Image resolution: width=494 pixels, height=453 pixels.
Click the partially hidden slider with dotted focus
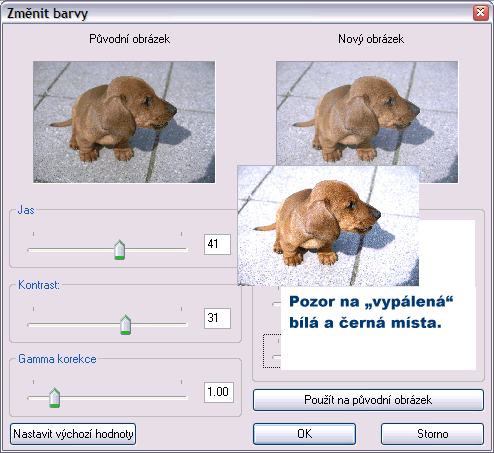click(272, 351)
